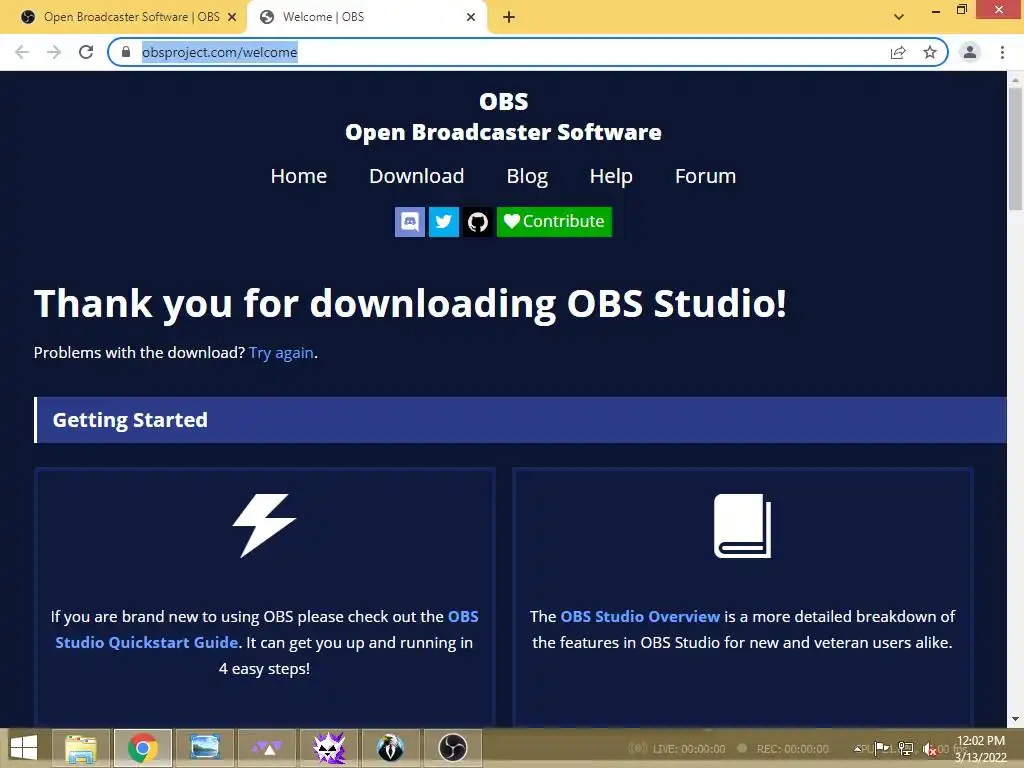The image size is (1024, 768).
Task: Click the browser forward arrow
Action: tap(54, 52)
